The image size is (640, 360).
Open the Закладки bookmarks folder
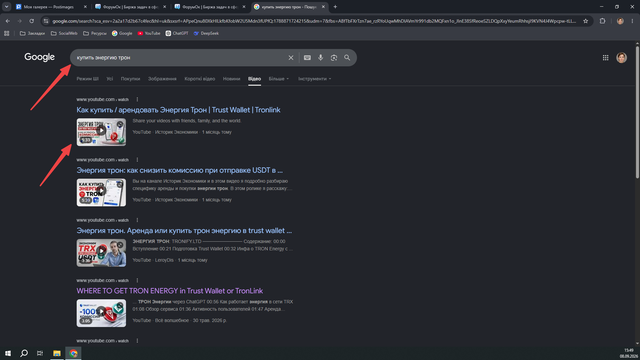click(32, 33)
